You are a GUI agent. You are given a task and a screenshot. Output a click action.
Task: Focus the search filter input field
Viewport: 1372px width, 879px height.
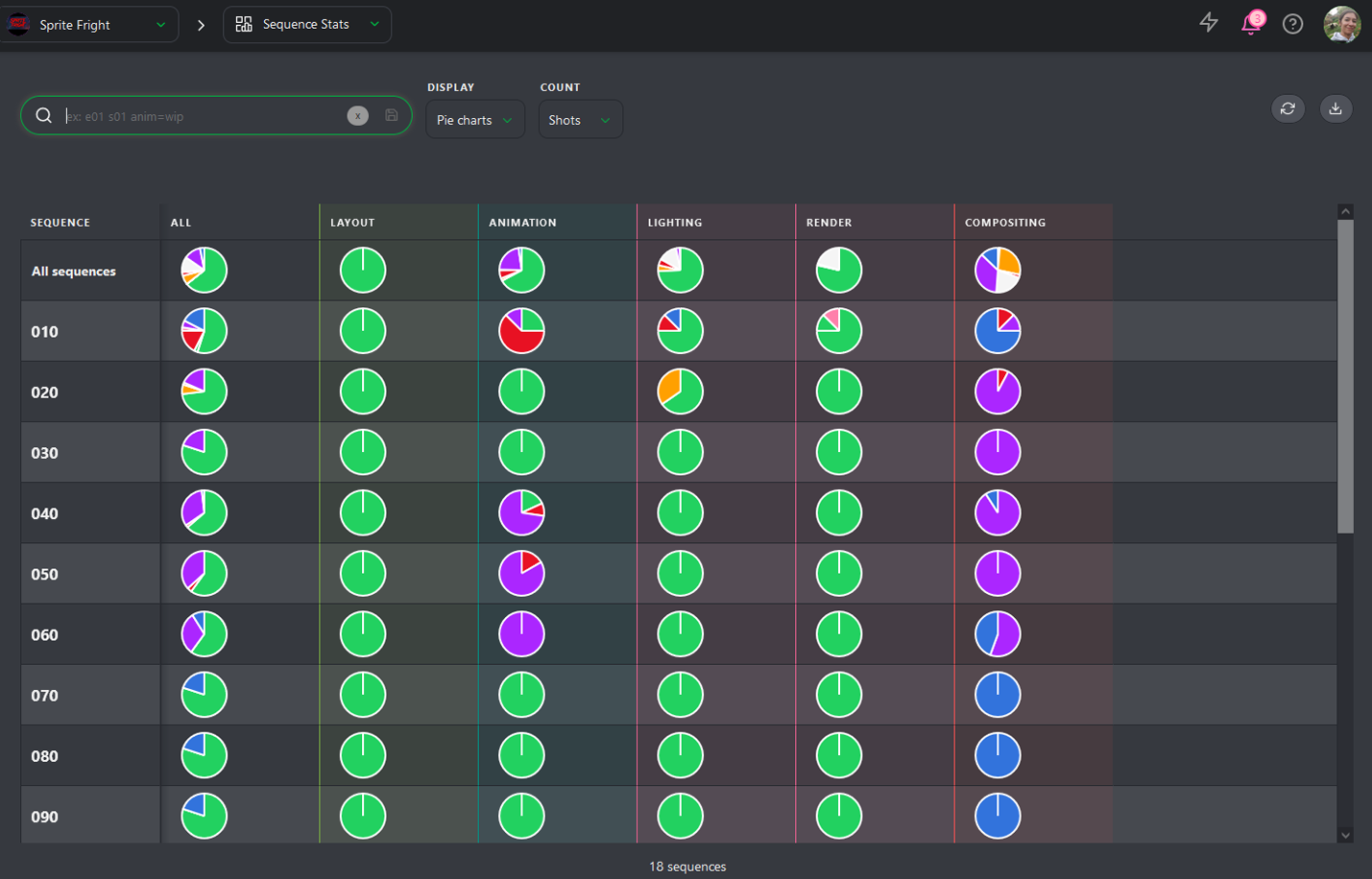pyautogui.click(x=204, y=116)
